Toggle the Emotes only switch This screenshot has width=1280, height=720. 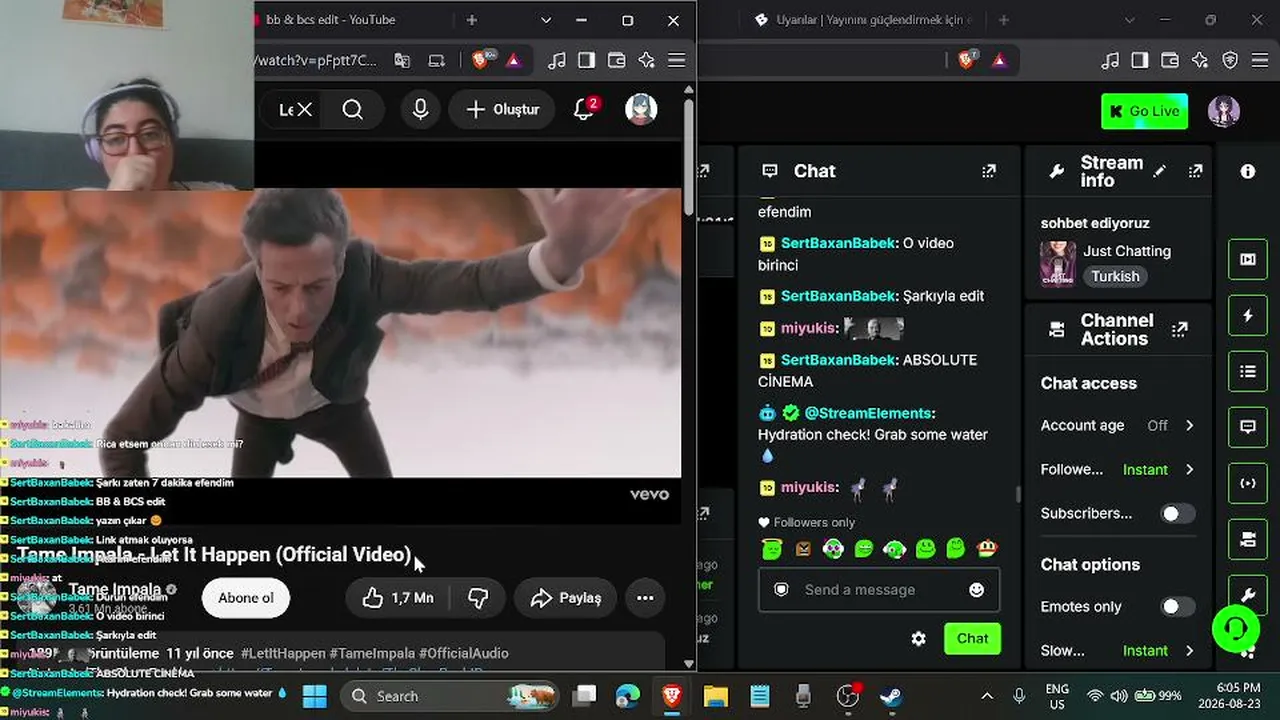pyautogui.click(x=1177, y=606)
